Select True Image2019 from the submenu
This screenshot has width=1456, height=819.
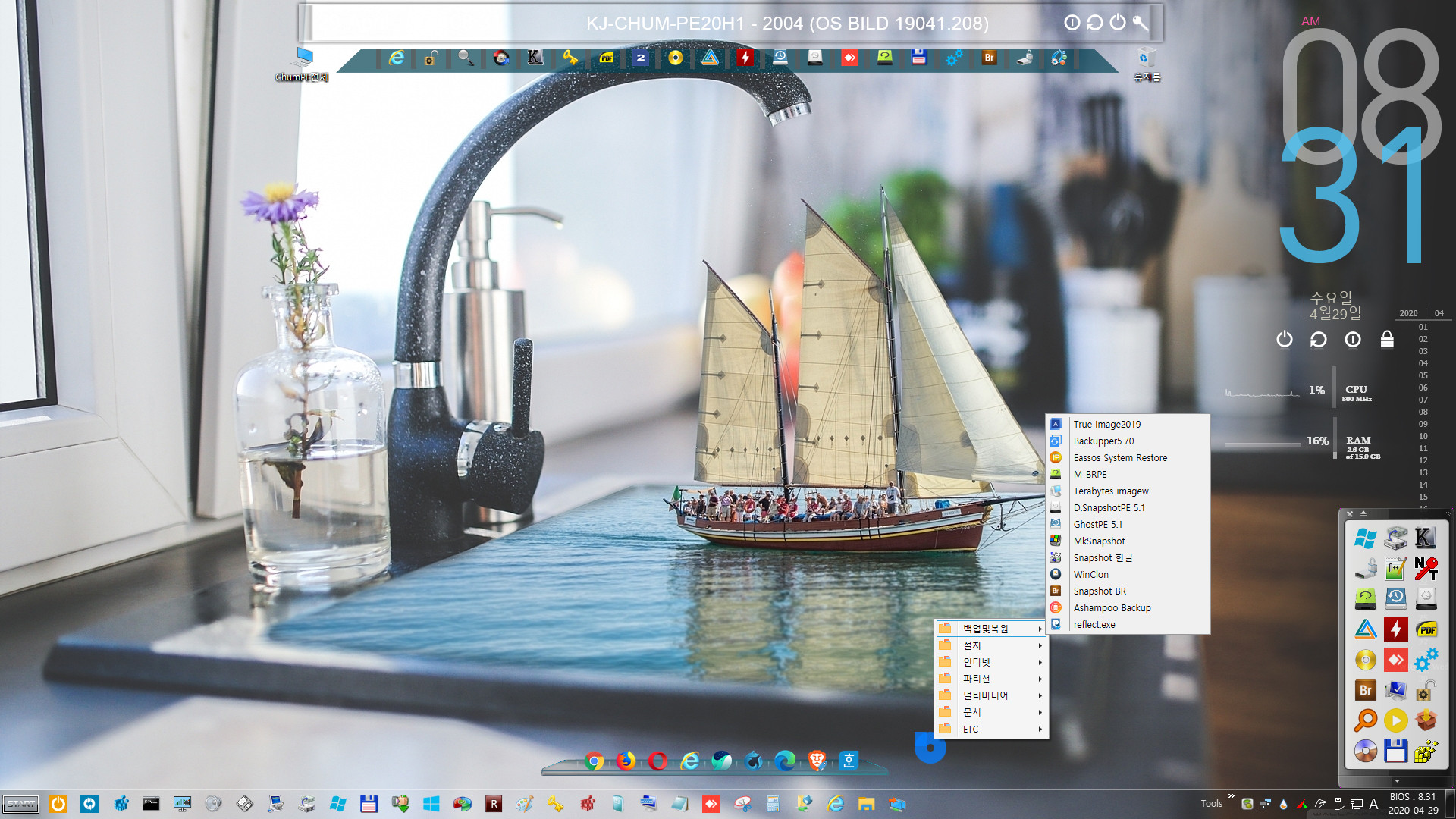(1128, 425)
